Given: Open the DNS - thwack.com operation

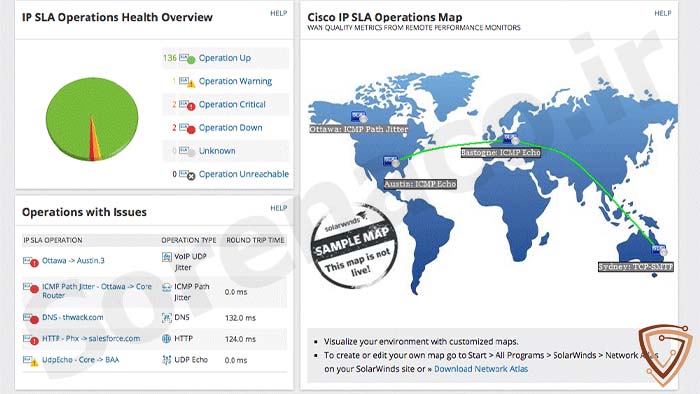Looking at the screenshot, I should [x=72, y=317].
